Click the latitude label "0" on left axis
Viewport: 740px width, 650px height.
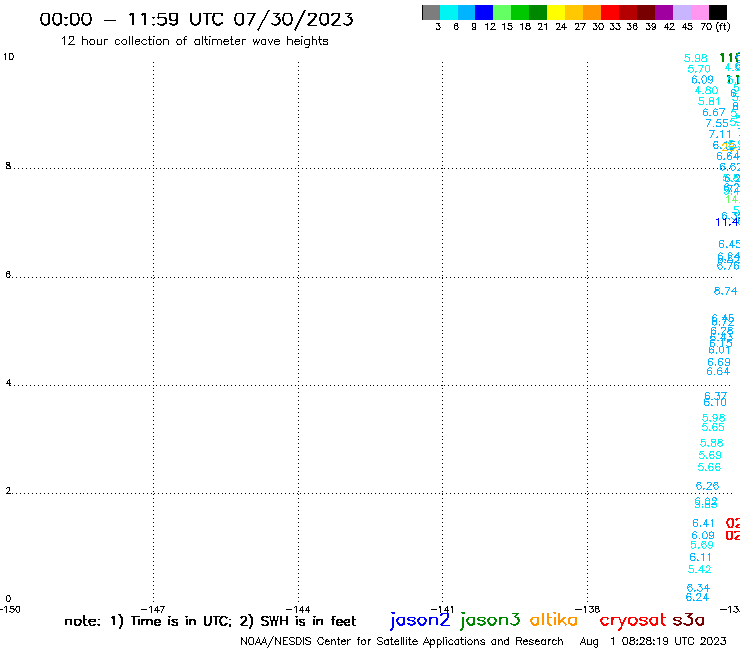point(8,599)
